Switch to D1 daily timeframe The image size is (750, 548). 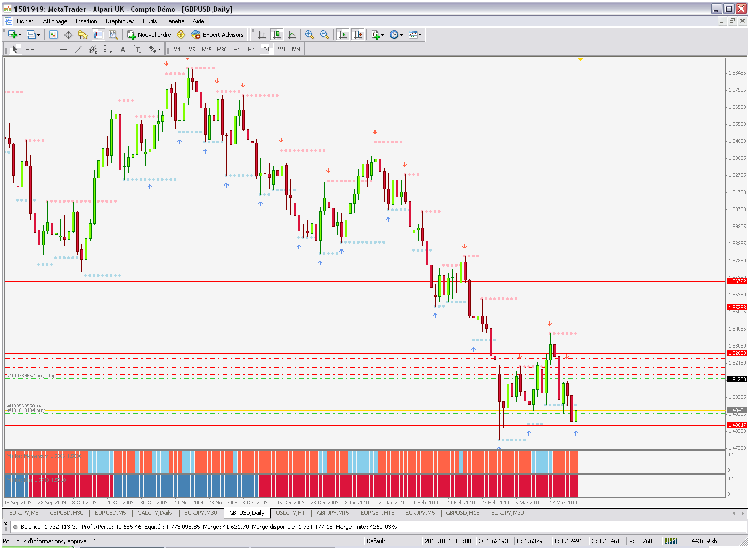(265, 49)
